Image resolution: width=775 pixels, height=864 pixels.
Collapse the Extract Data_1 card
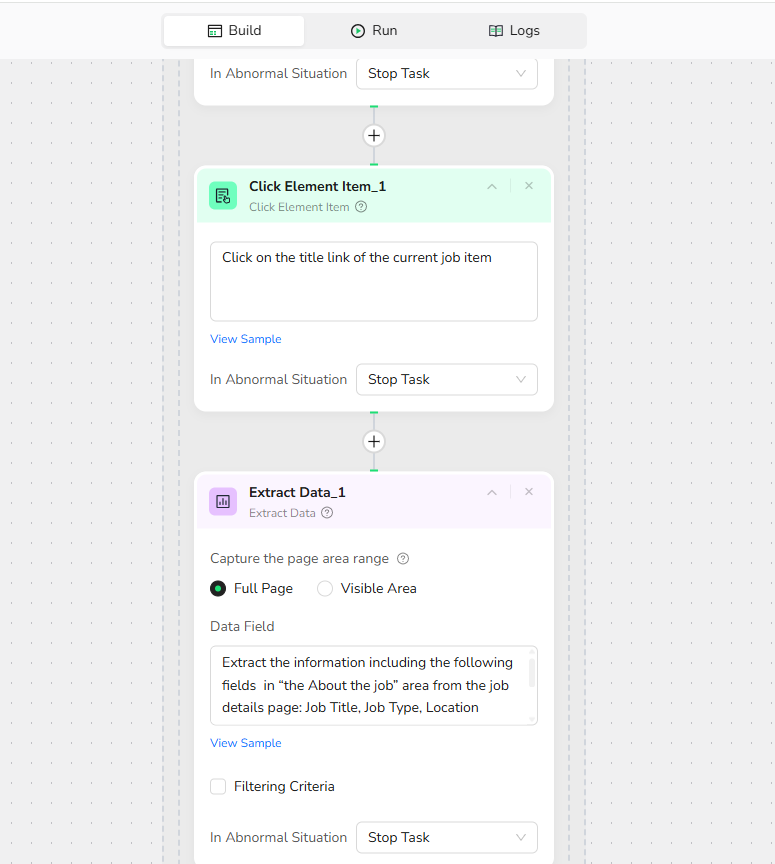click(x=491, y=492)
